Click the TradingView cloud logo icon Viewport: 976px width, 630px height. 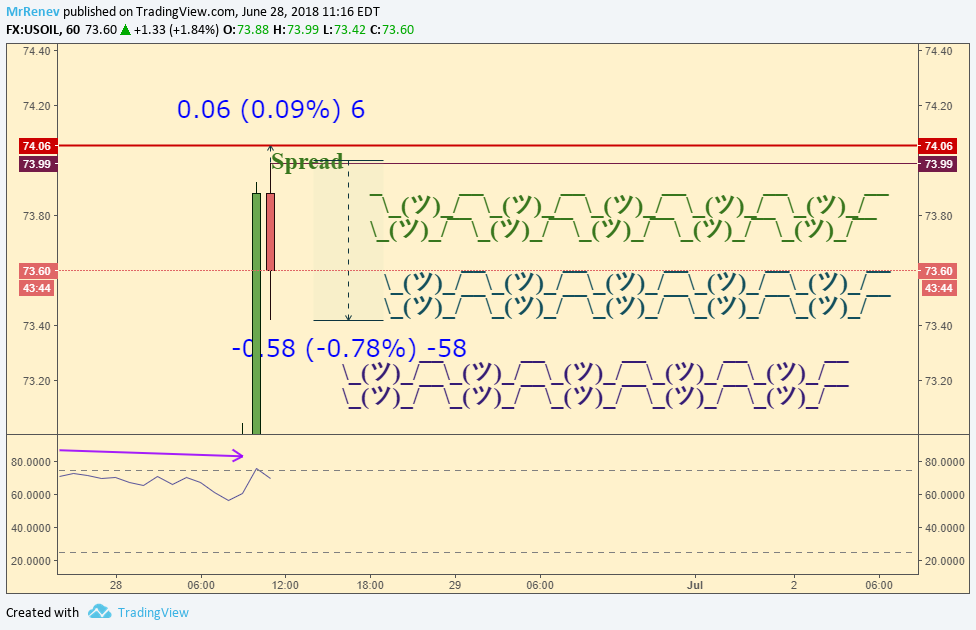(x=100, y=611)
